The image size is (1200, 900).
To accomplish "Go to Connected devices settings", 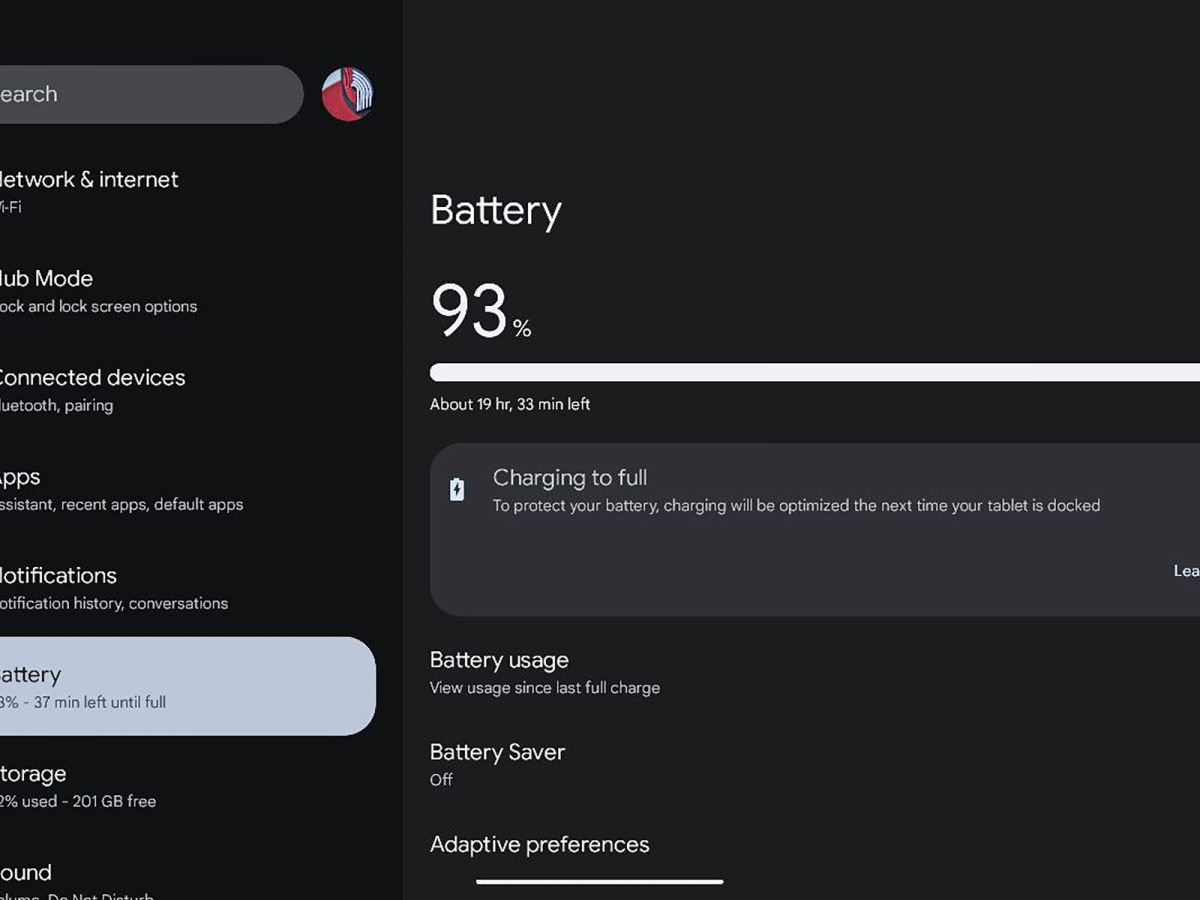I will [x=90, y=389].
